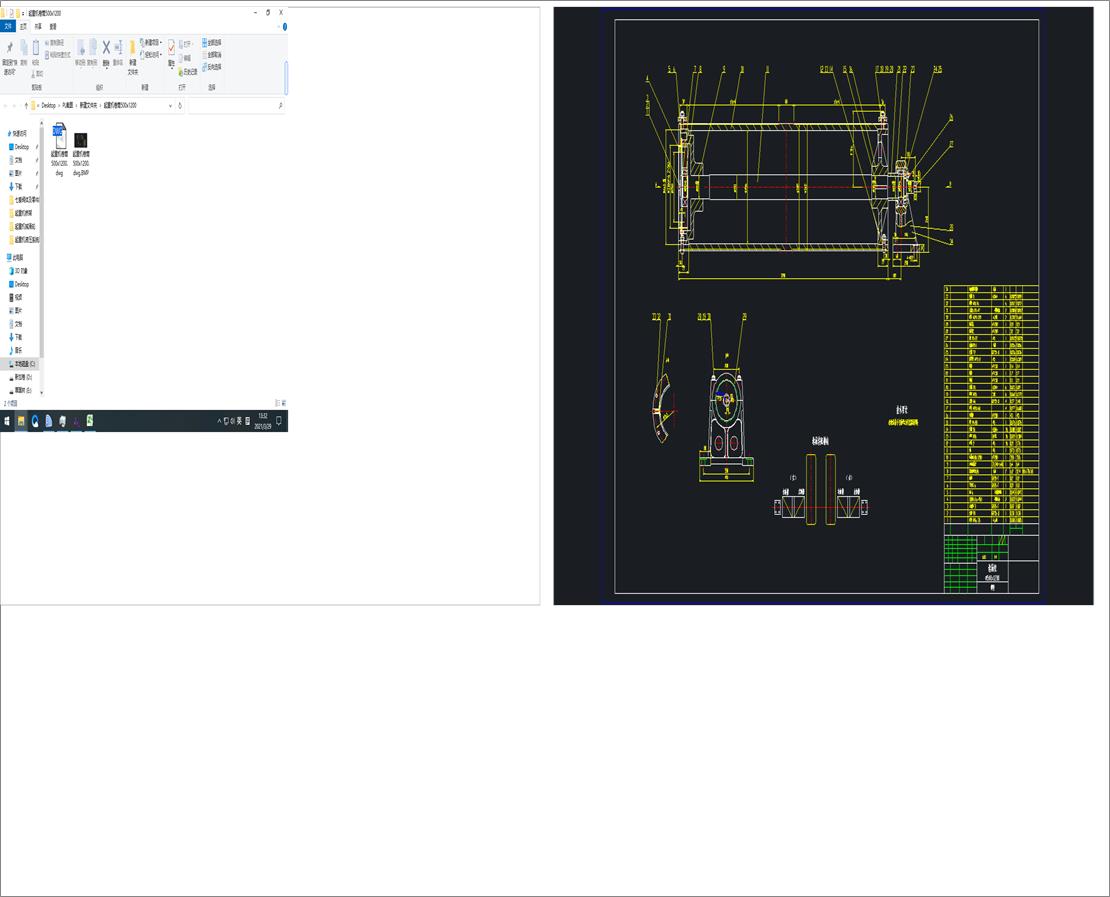Screen dimensions: 1110x897
Task: Select the Delete icon in the ribbon
Action: 106,48
